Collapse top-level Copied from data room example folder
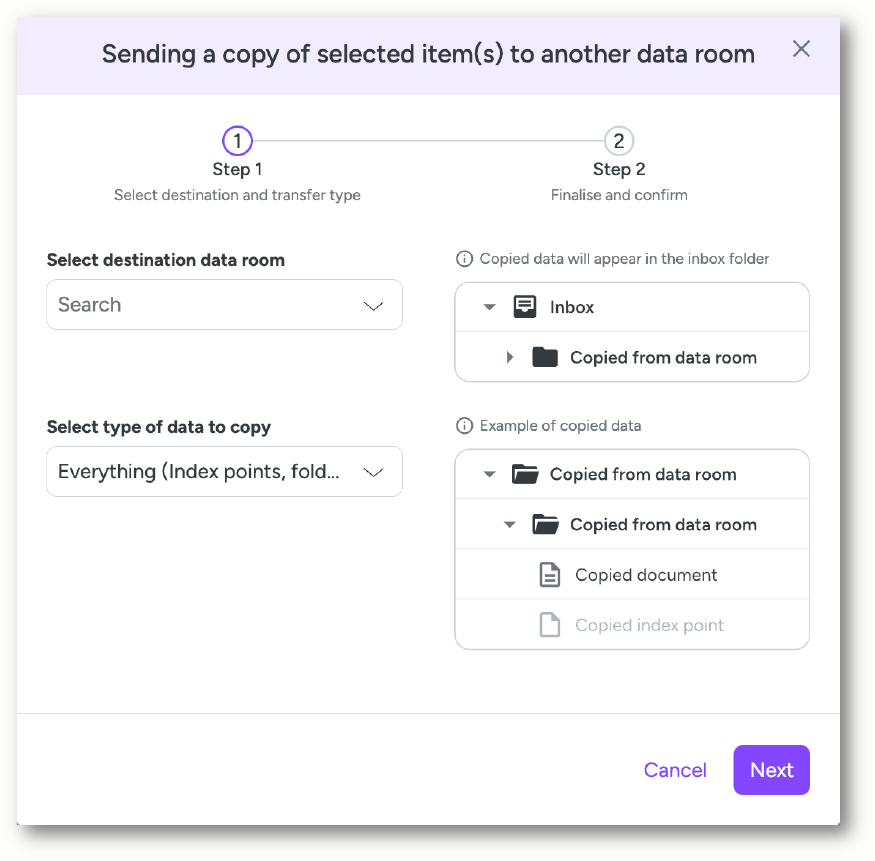 (489, 474)
